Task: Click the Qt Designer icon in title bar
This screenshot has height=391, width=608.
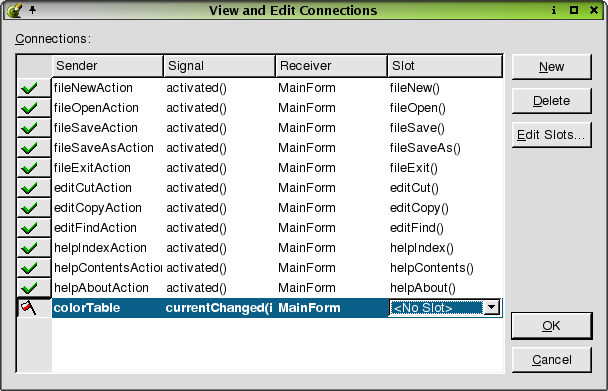Action: (x=14, y=10)
